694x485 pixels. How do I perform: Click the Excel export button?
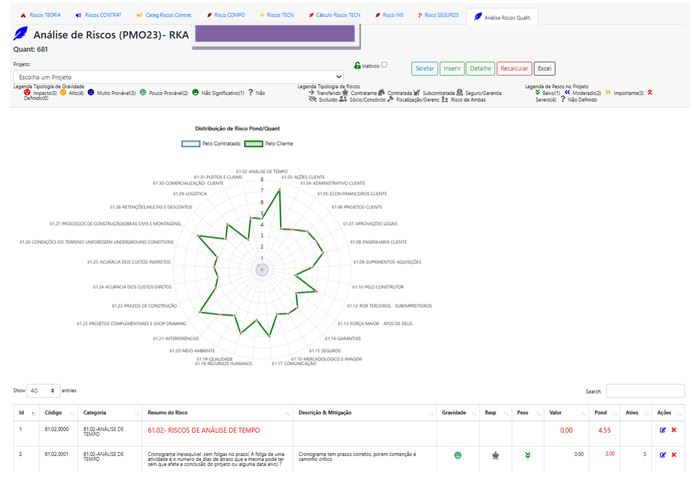[544, 68]
